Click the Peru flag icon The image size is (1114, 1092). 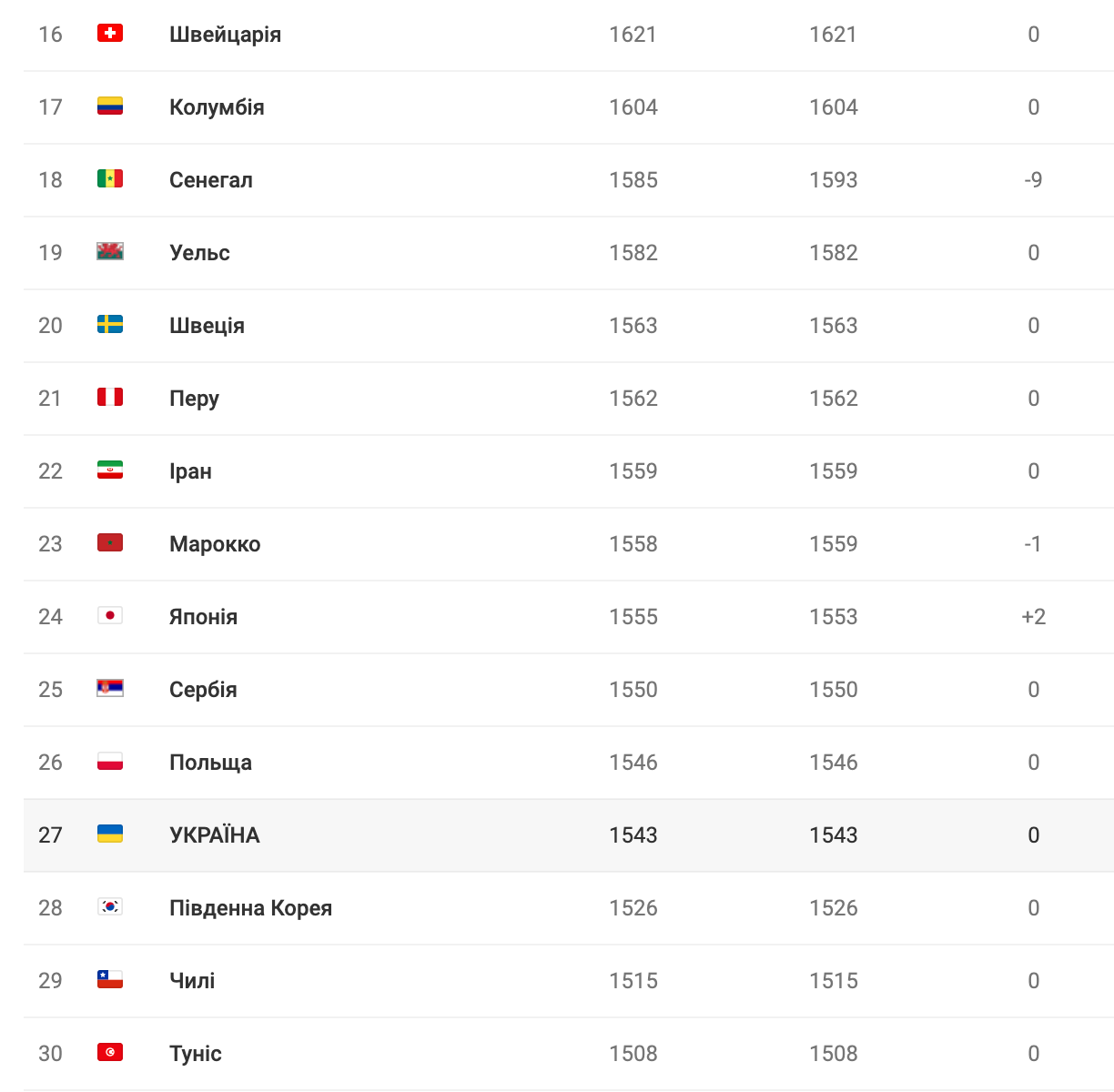pyautogui.click(x=110, y=397)
